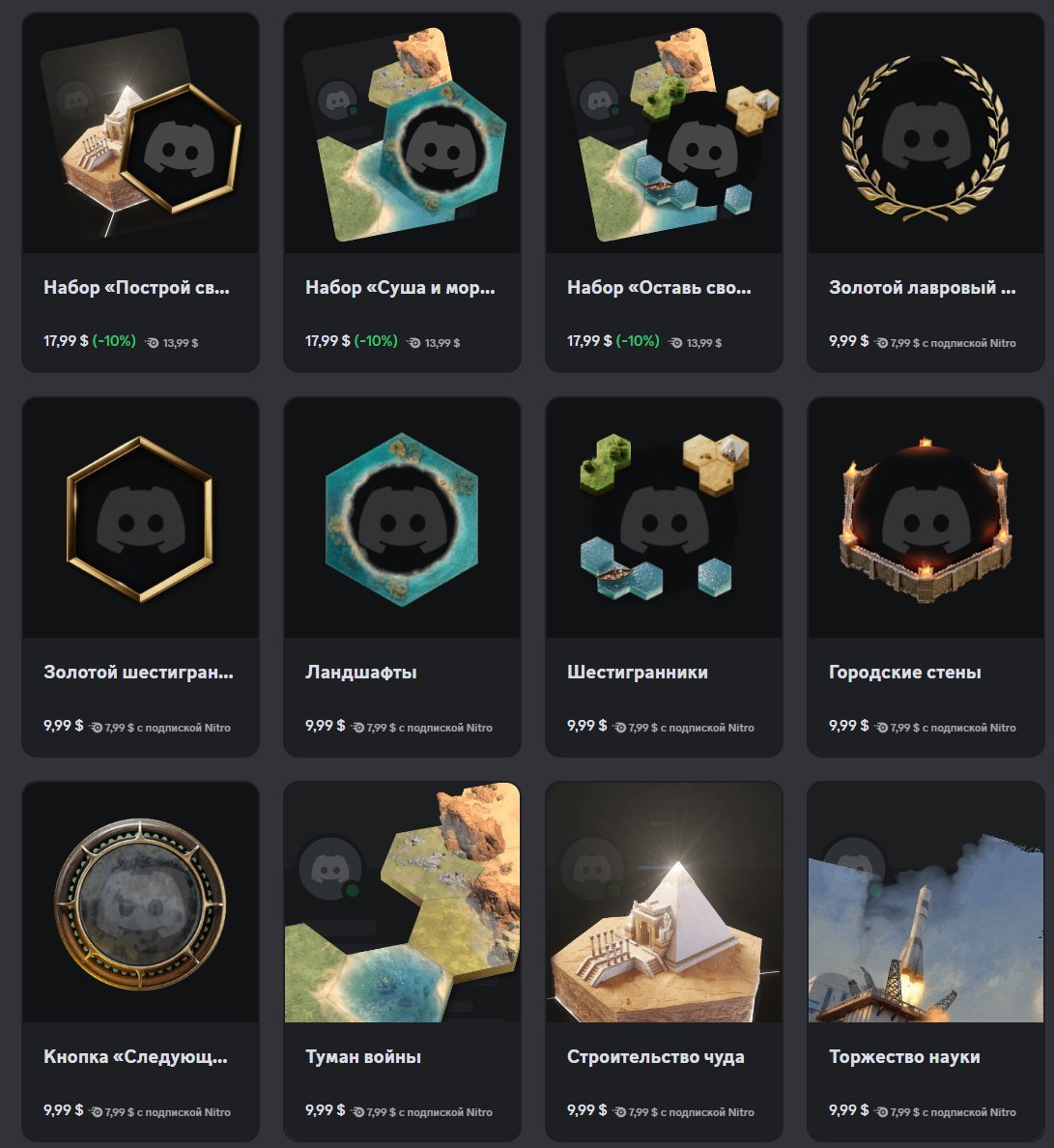
Task: Click the Туман войны title text
Action: 363,1057
